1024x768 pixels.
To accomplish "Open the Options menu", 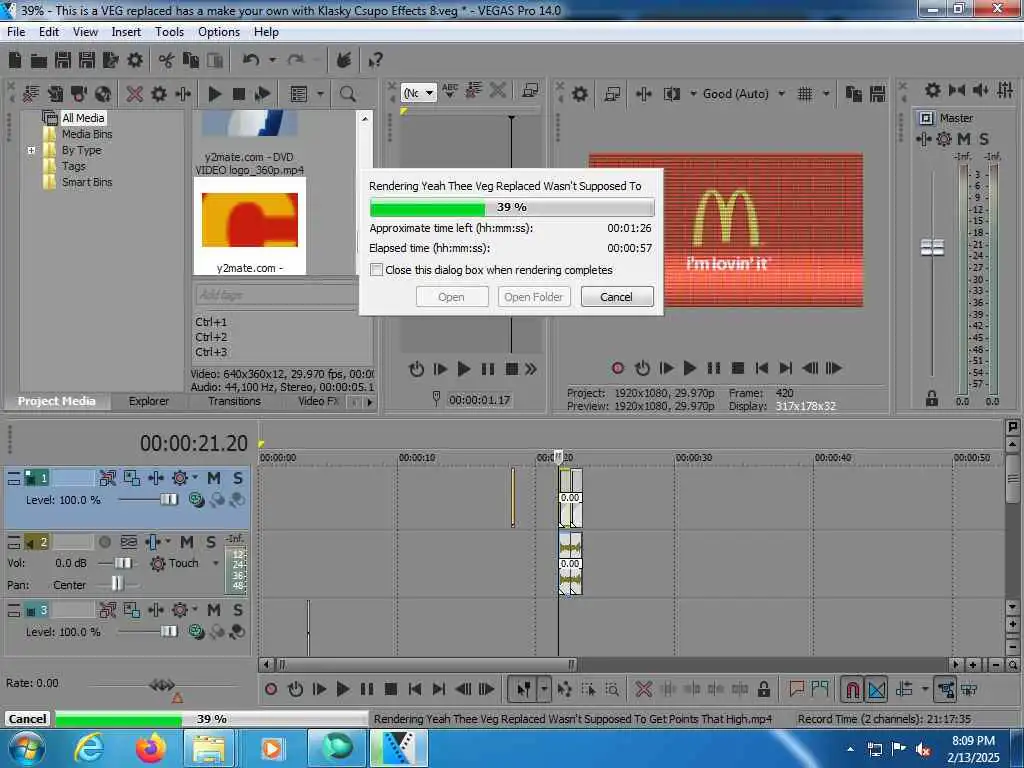I will [x=219, y=31].
